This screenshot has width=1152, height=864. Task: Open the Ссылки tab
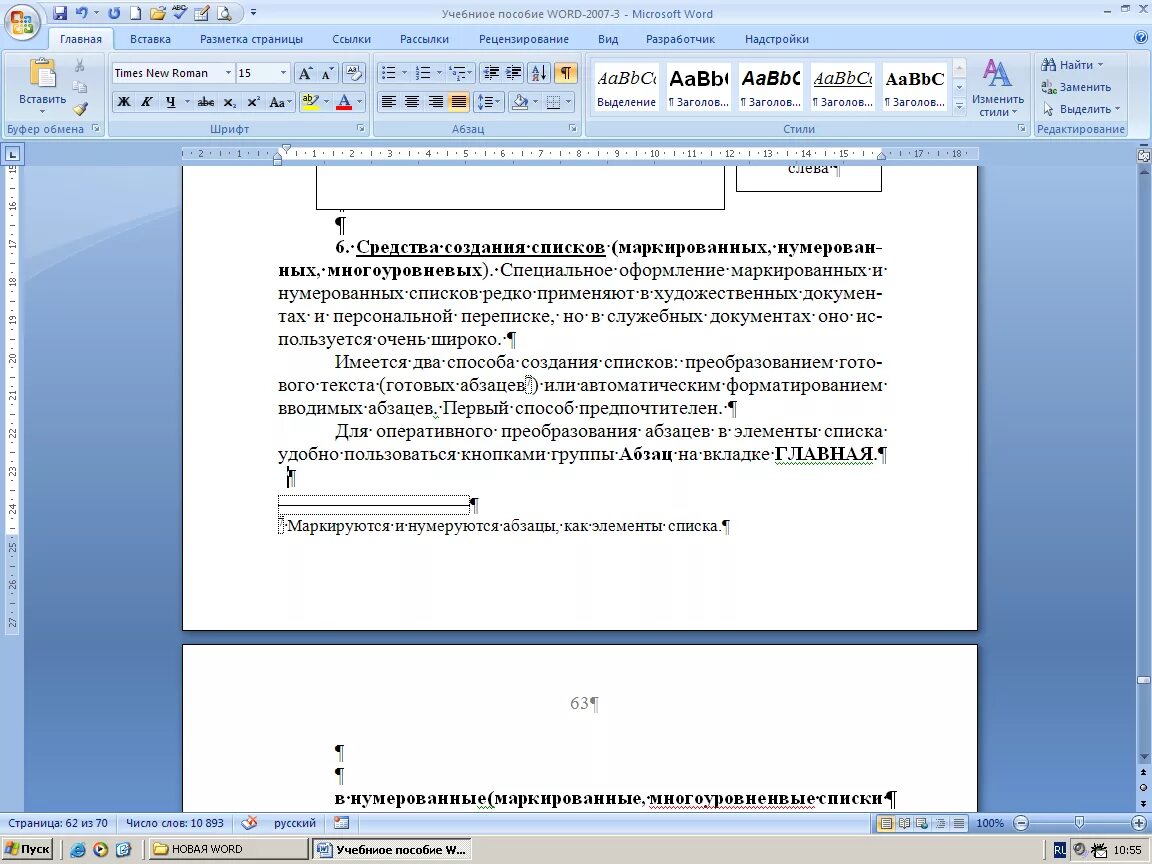351,39
